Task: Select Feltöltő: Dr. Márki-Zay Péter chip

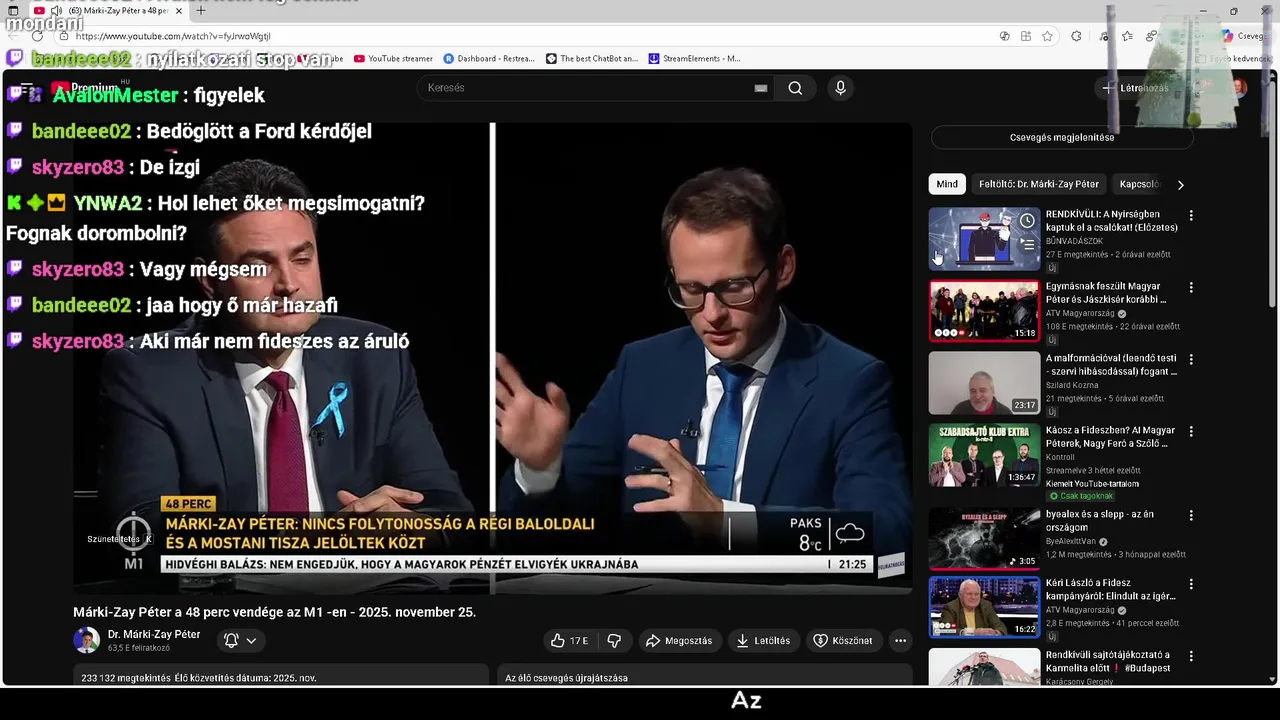Action: 1038,184
